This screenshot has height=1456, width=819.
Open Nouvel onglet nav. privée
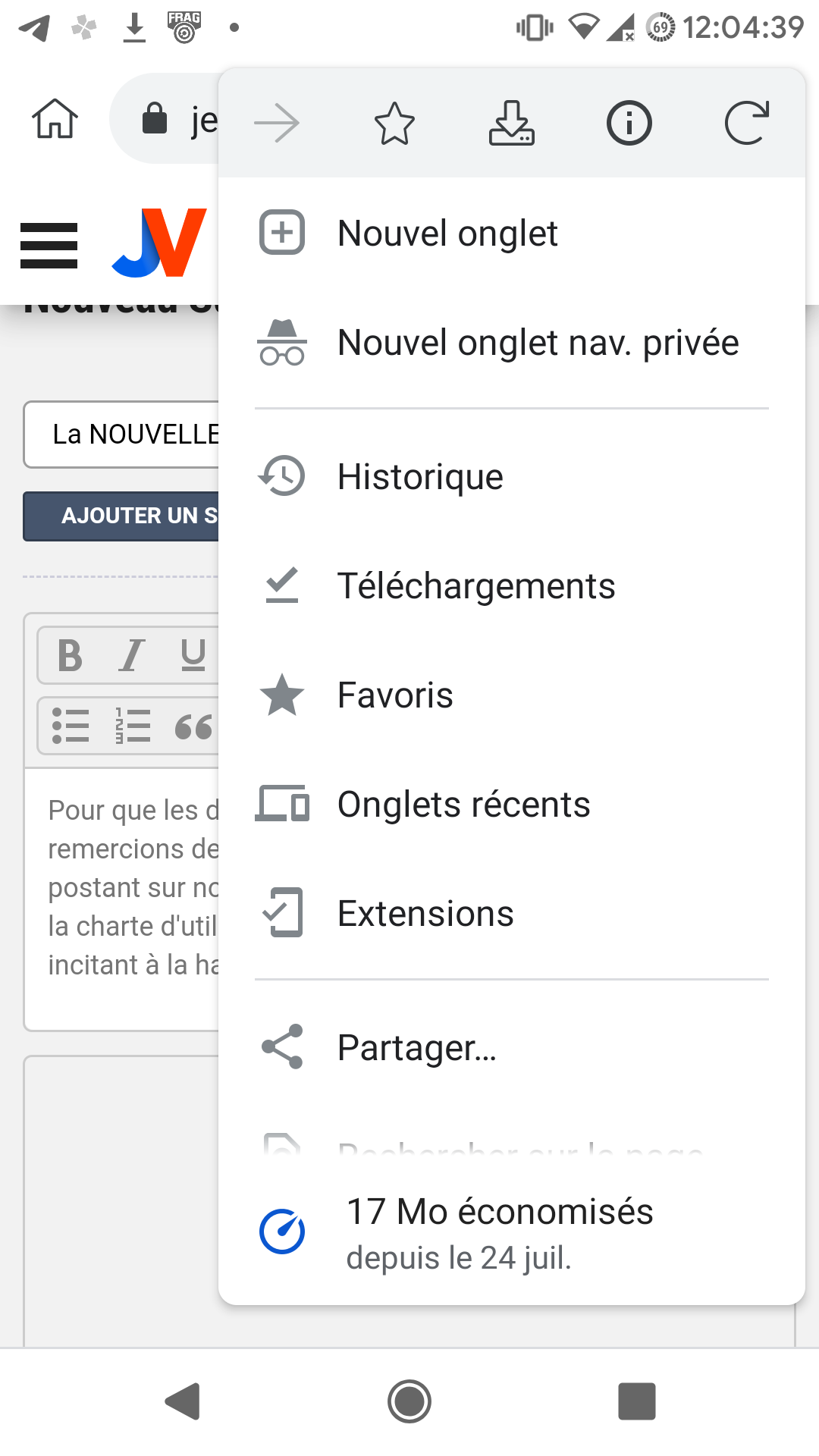point(537,342)
